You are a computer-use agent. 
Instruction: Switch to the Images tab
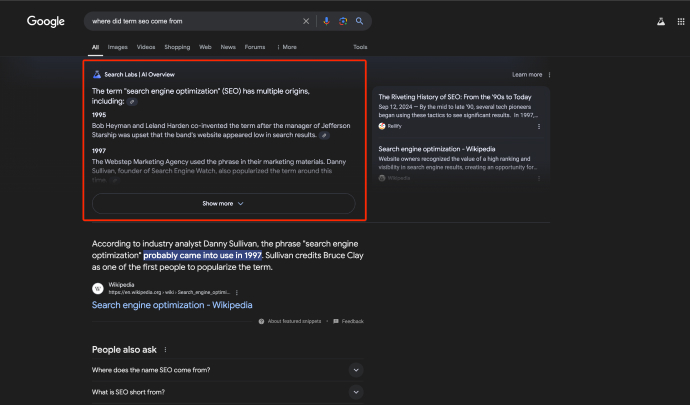point(117,47)
